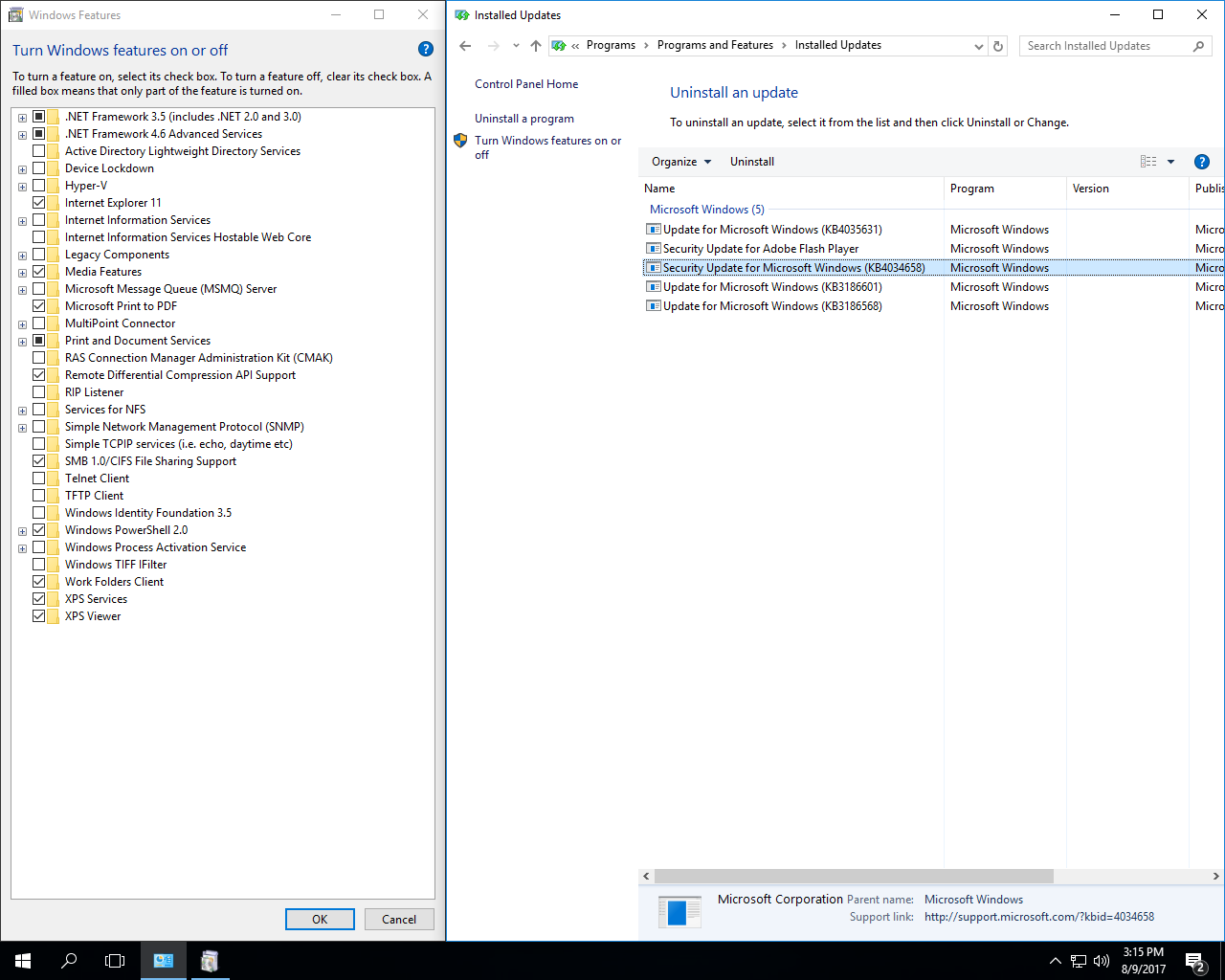
Task: Enable Telnet Client checkbox
Action: (x=39, y=479)
